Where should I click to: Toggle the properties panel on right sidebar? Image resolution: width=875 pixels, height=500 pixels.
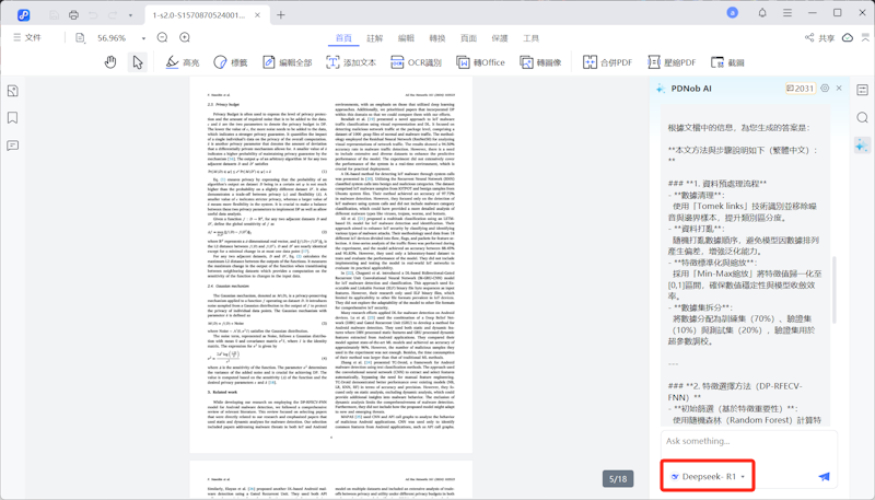click(x=862, y=90)
